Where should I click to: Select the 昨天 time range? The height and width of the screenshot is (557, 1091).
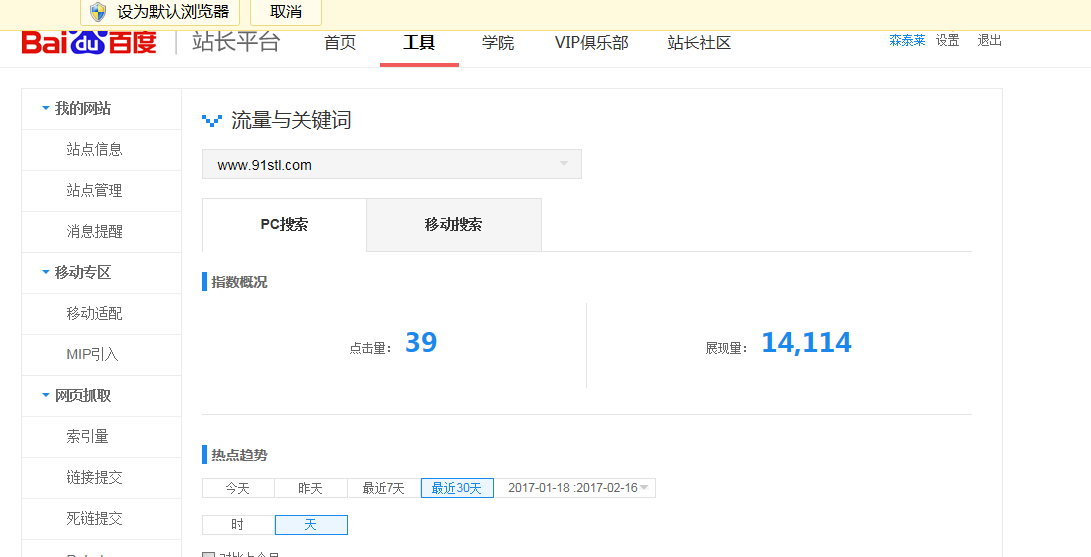click(x=311, y=488)
